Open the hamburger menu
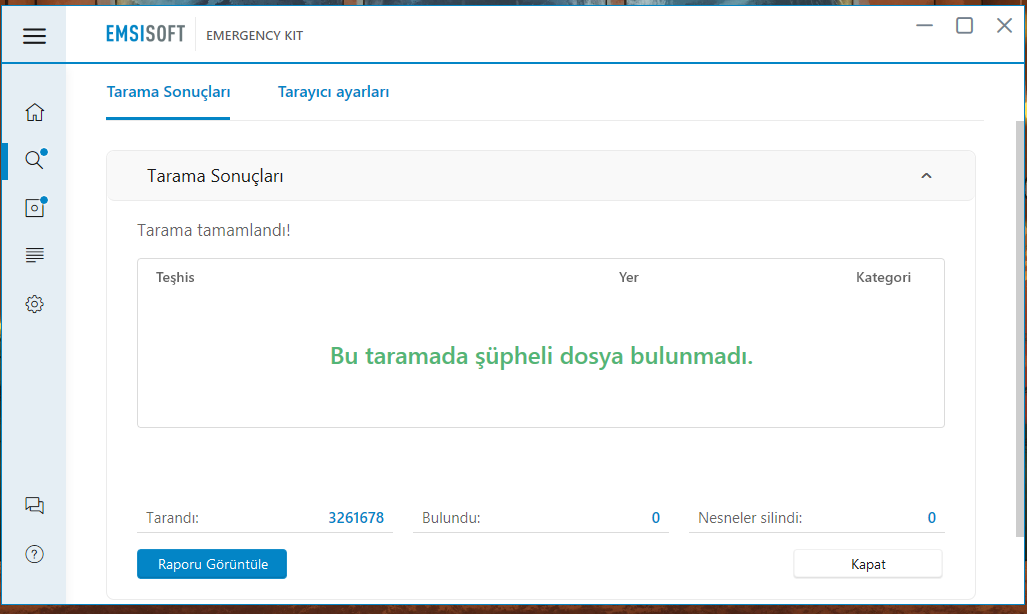Screen dimensions: 1027x614 (x=34, y=36)
